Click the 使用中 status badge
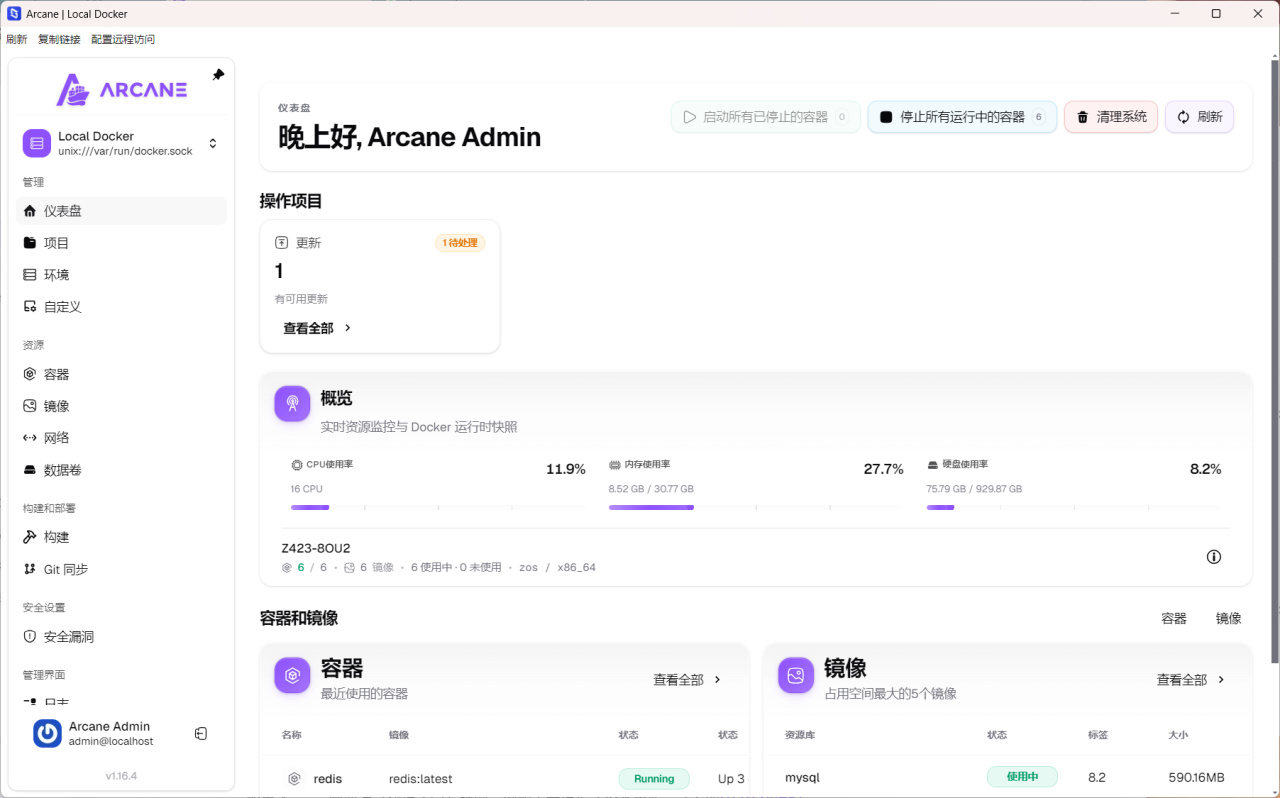This screenshot has height=798, width=1280. 1022,777
